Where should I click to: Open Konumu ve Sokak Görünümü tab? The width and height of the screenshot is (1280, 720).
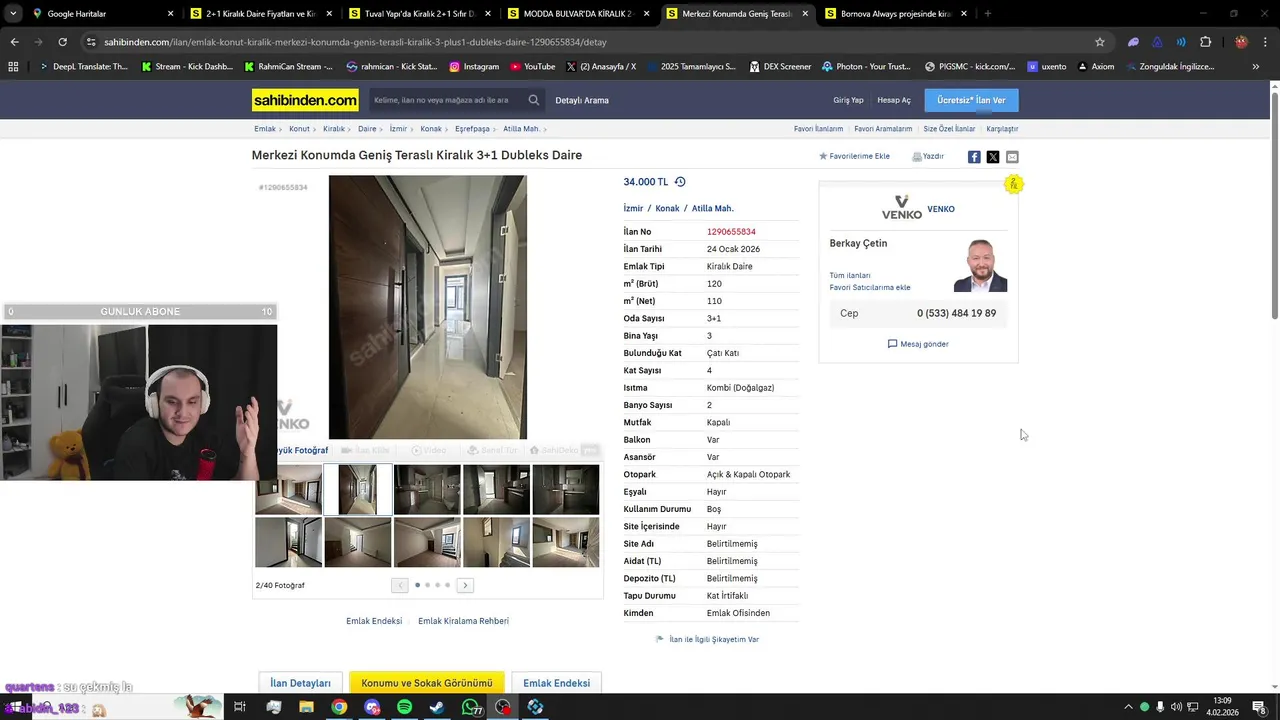(x=427, y=683)
